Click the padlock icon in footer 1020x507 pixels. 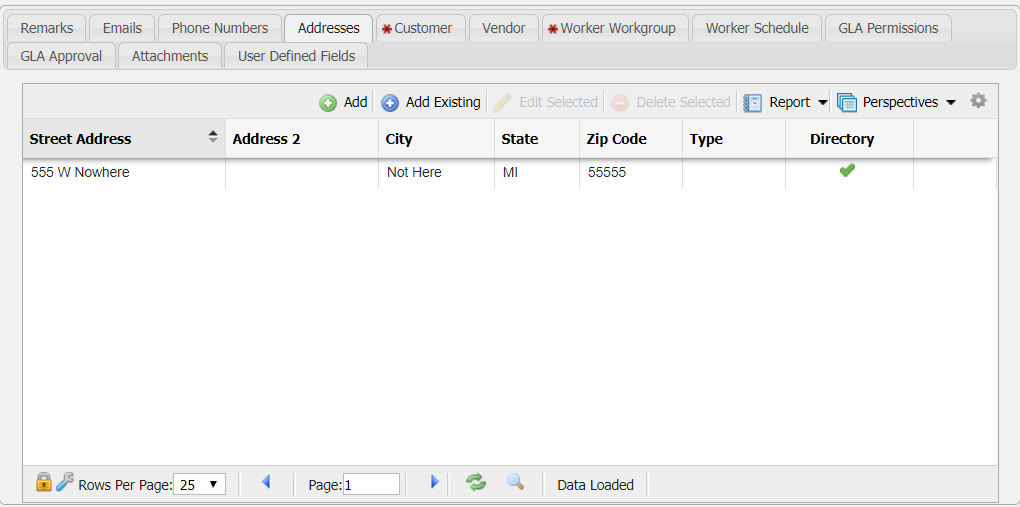43,483
